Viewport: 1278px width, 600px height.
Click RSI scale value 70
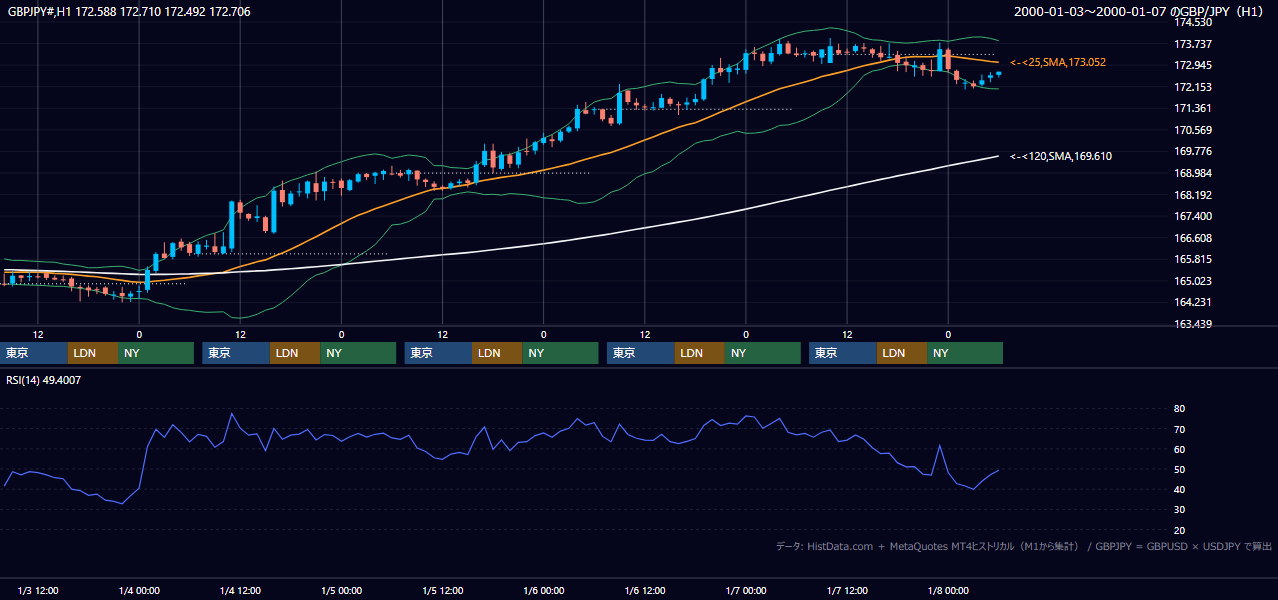pyautogui.click(x=1179, y=429)
